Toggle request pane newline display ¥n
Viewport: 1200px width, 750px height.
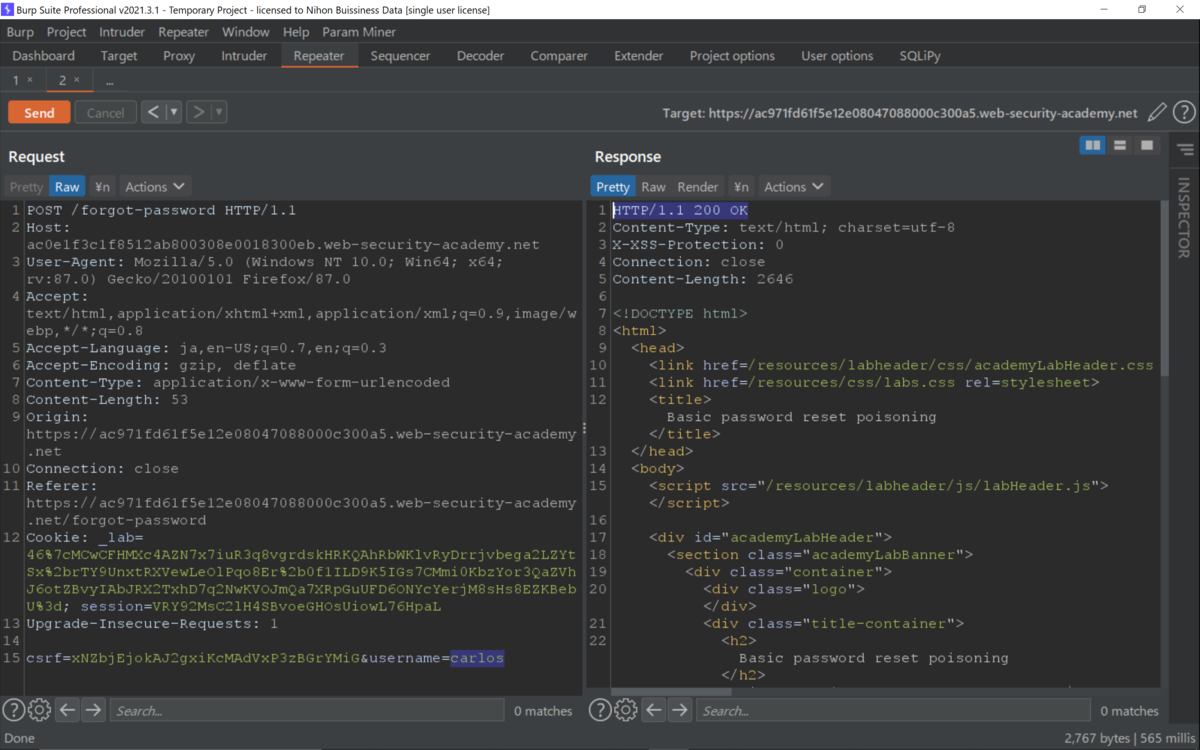coord(102,187)
